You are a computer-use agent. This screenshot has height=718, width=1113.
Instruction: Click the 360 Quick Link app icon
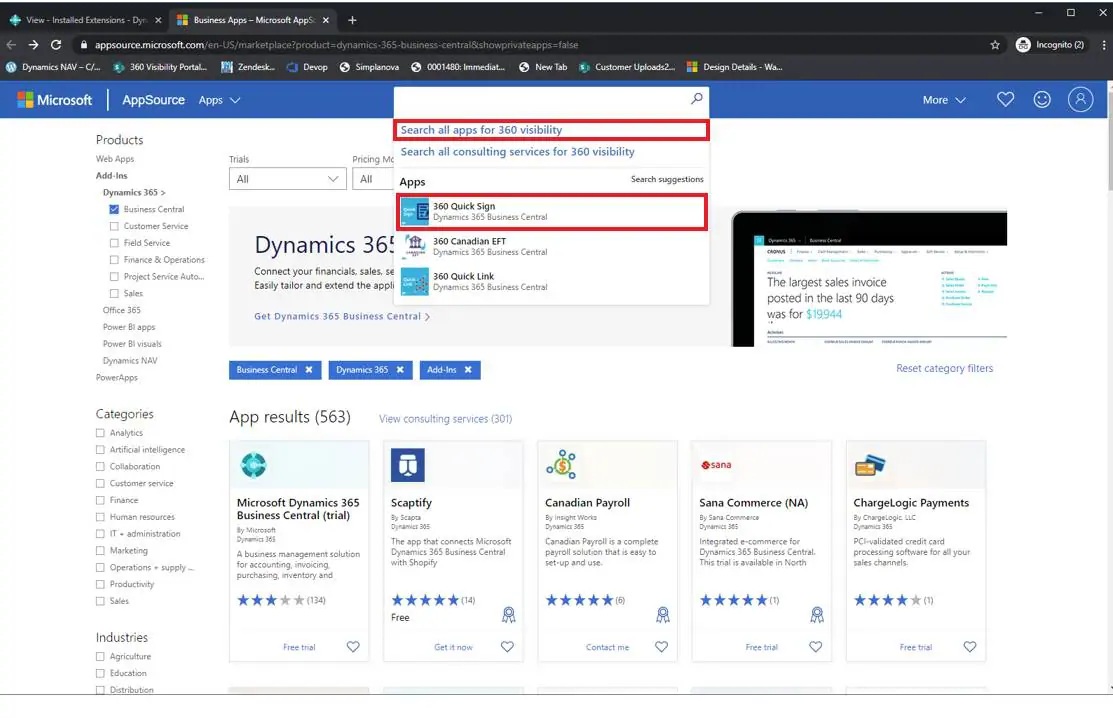point(415,281)
